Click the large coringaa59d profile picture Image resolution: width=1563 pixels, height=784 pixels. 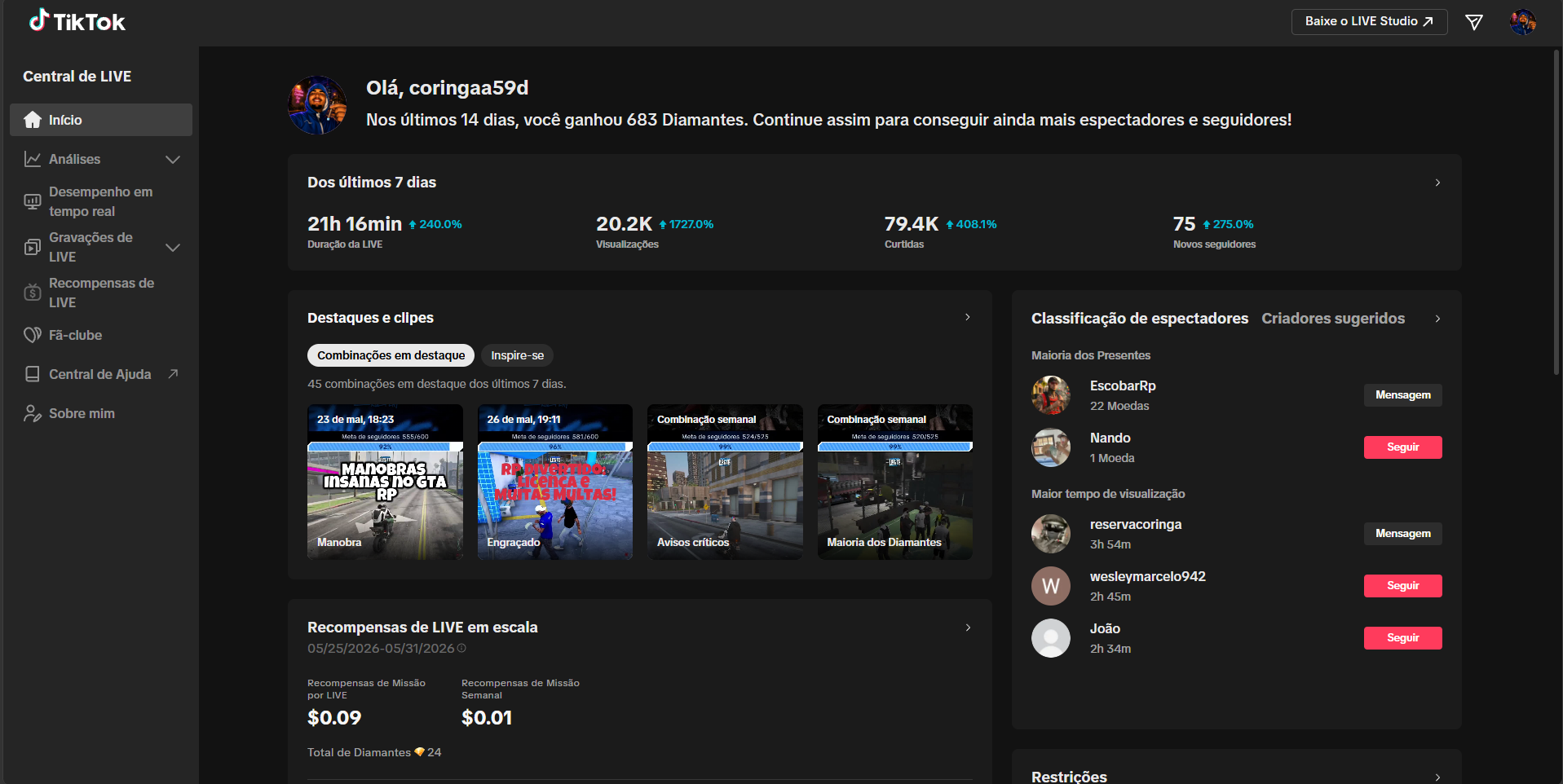point(317,105)
